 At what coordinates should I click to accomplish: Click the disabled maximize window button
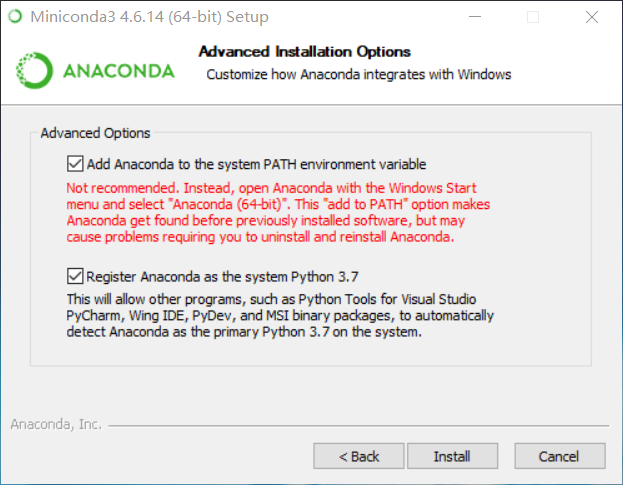pos(533,17)
